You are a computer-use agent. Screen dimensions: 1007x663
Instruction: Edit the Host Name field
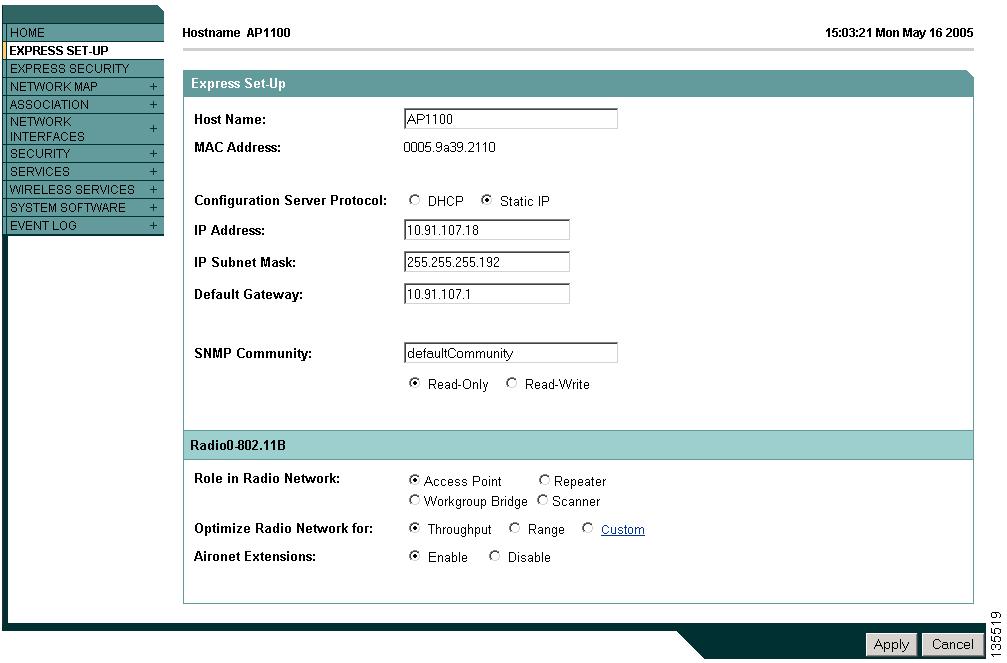coord(510,118)
